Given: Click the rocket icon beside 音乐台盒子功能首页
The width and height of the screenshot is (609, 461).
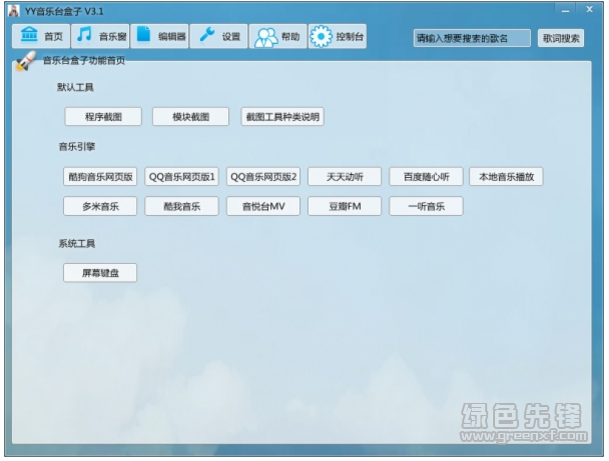Looking at the screenshot, I should point(26,61).
